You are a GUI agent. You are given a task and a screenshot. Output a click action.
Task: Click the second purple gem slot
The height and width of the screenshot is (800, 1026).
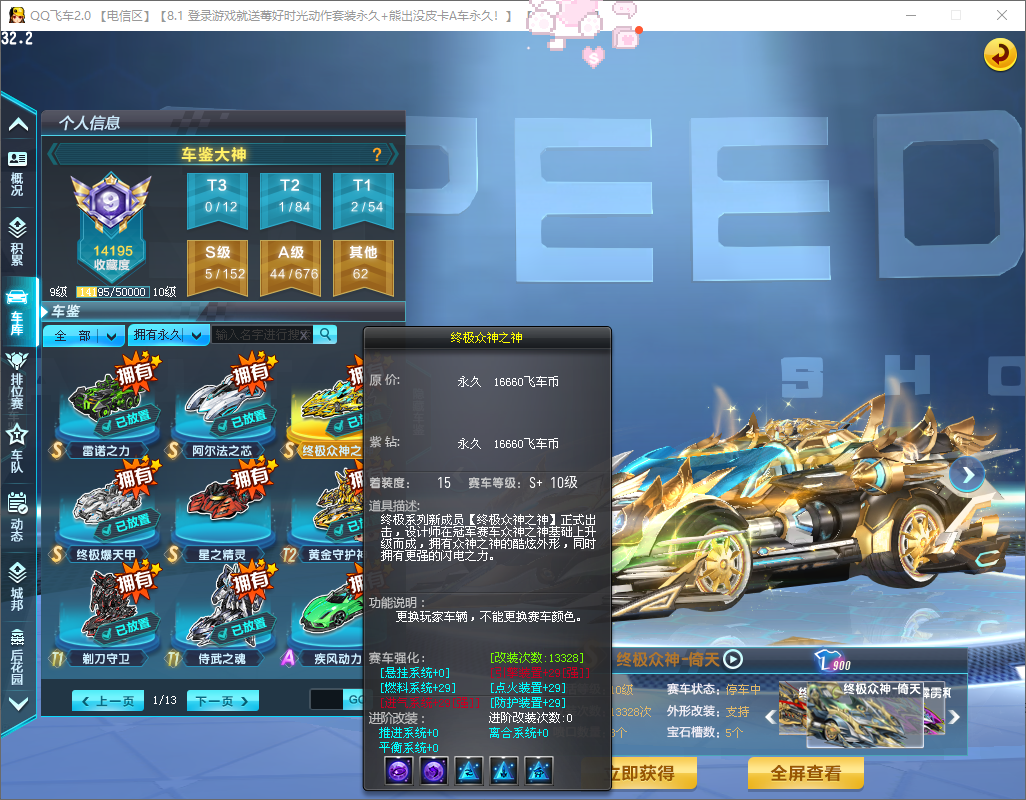tap(434, 771)
